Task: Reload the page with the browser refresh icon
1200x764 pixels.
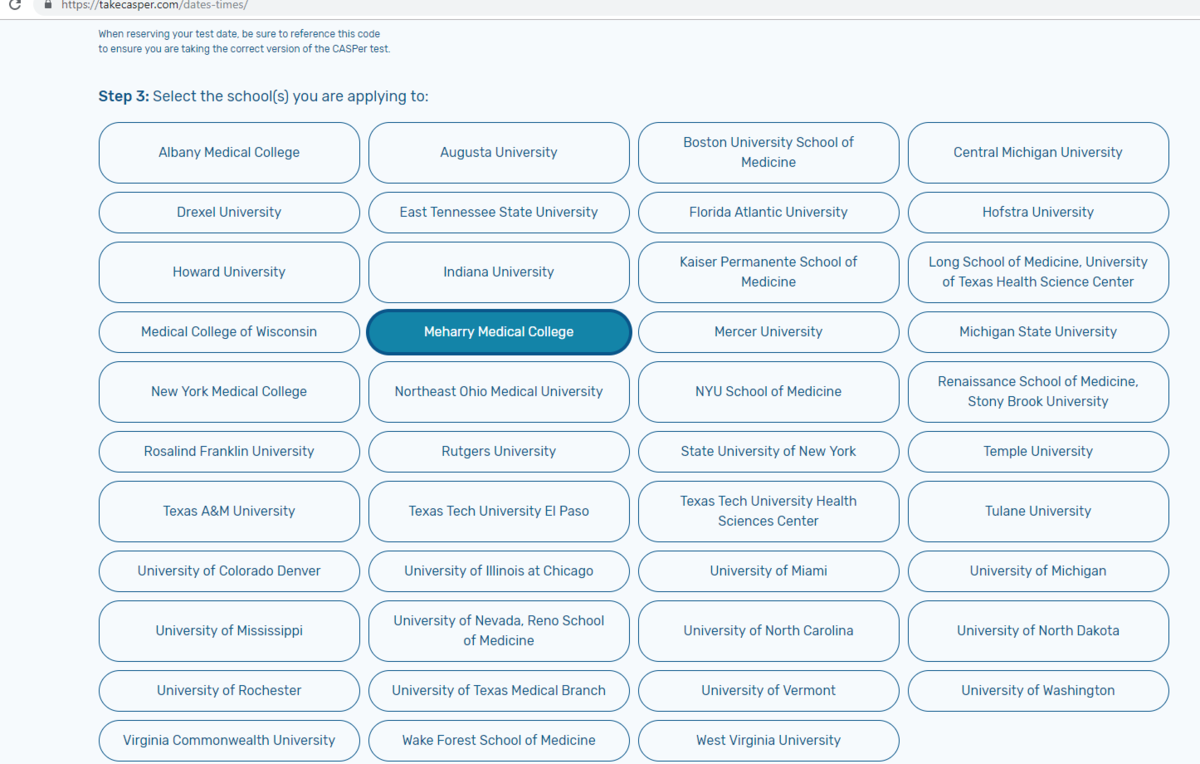Action: point(14,5)
